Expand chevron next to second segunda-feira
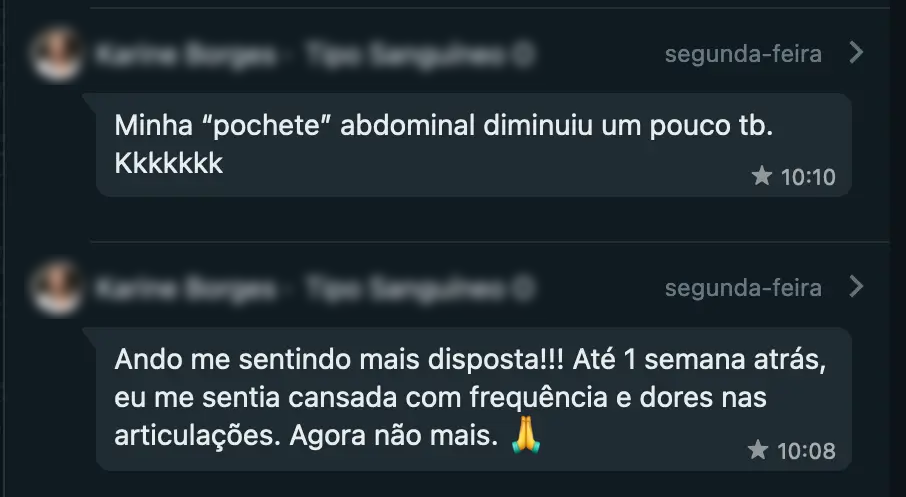 [856, 287]
